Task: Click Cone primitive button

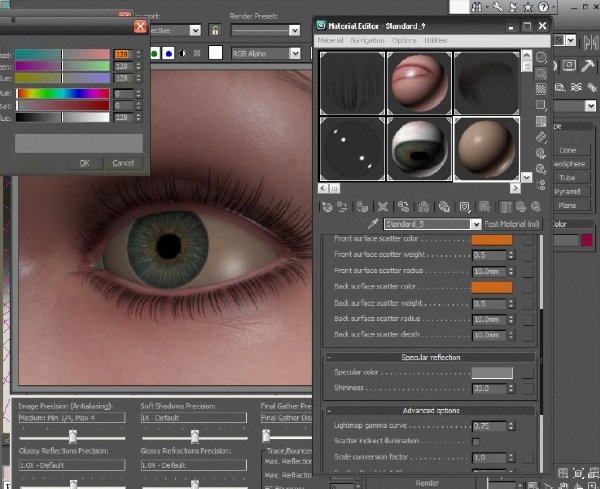Action: coord(567,150)
